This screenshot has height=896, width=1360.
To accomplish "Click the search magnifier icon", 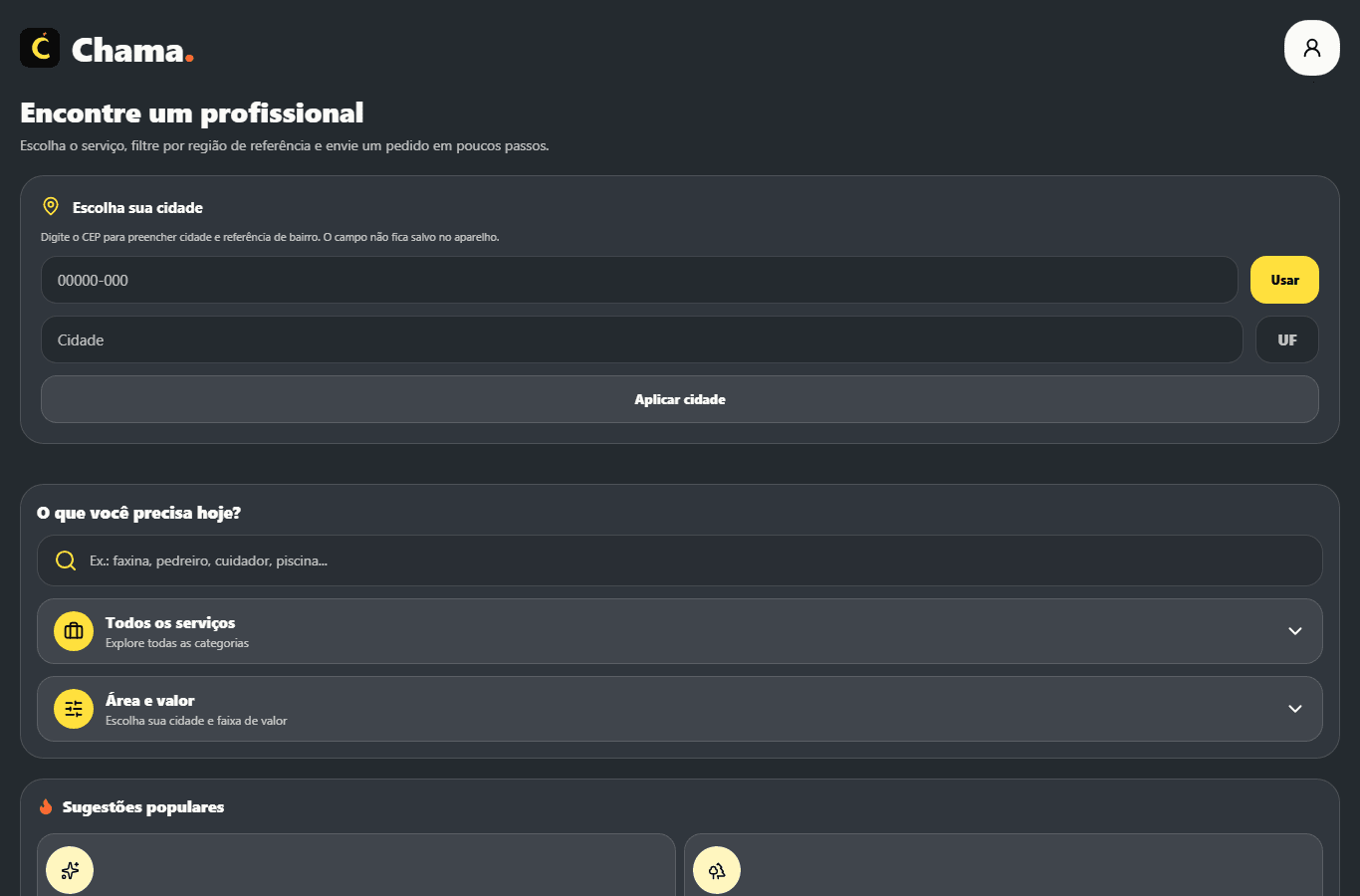I will 66,560.
